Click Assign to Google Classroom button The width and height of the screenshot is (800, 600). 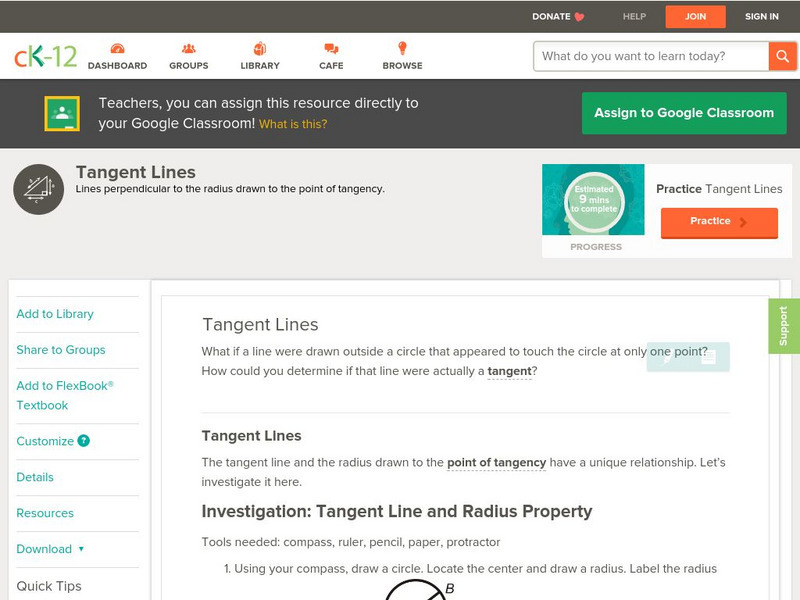(x=684, y=113)
